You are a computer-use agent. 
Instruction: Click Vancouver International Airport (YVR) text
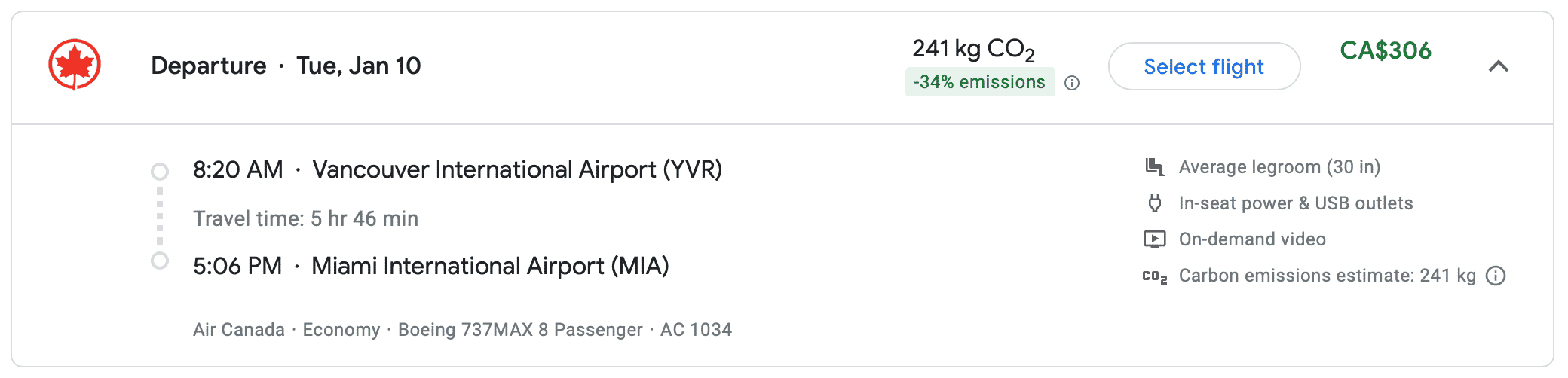tap(517, 169)
